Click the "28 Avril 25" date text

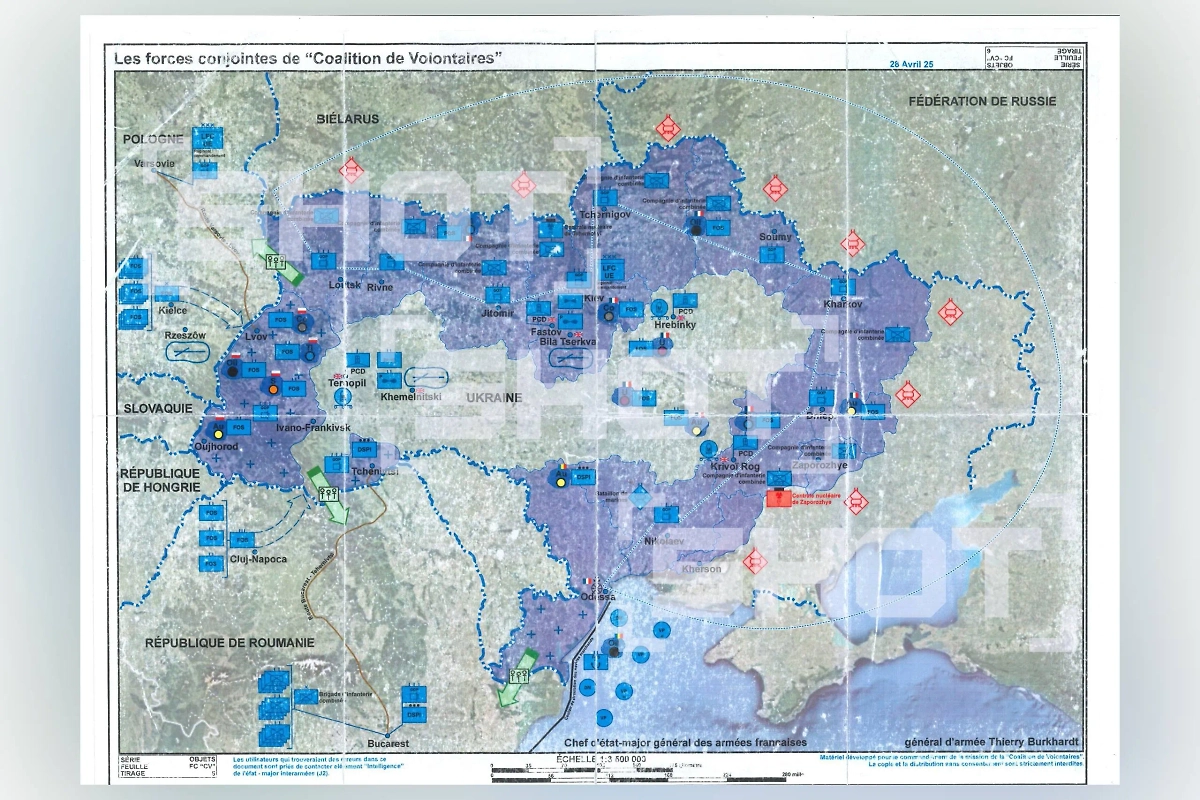[911, 63]
